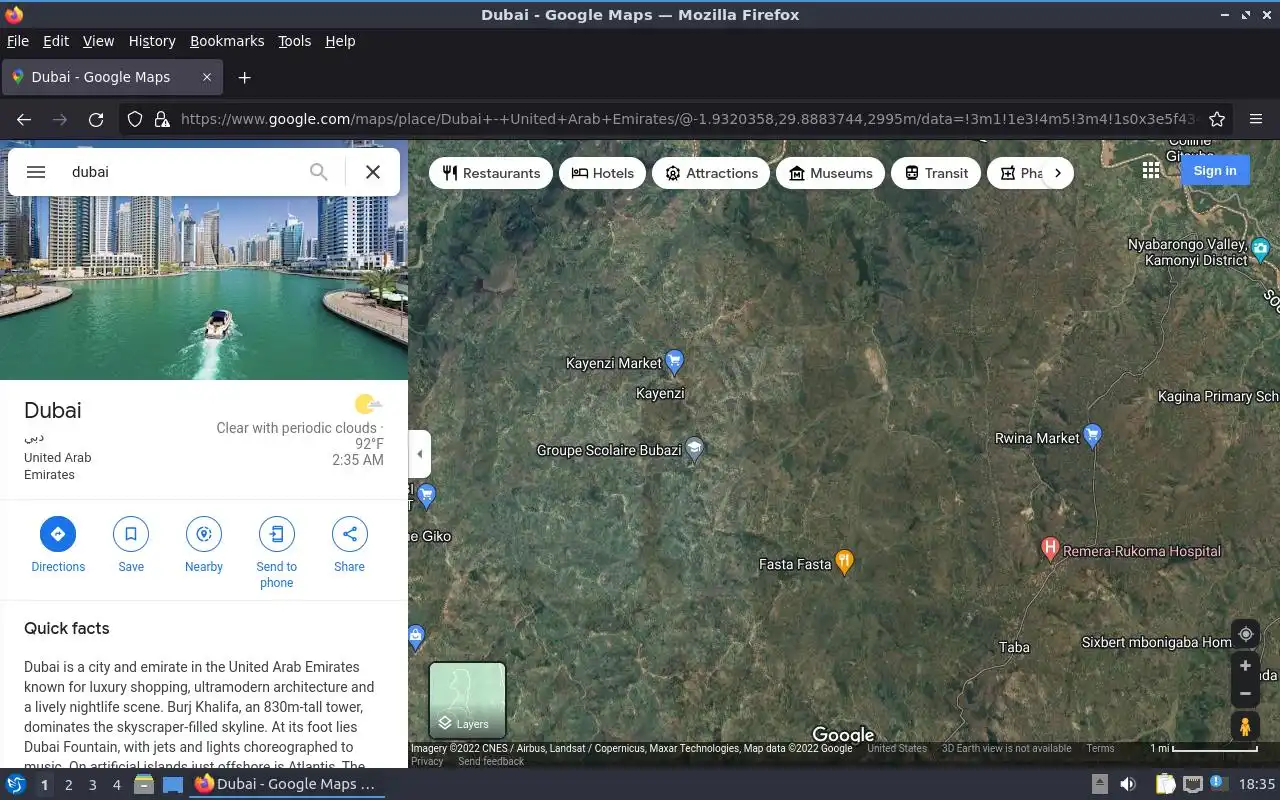Open Firefox application menu button
The image size is (1280, 800).
(x=1256, y=119)
